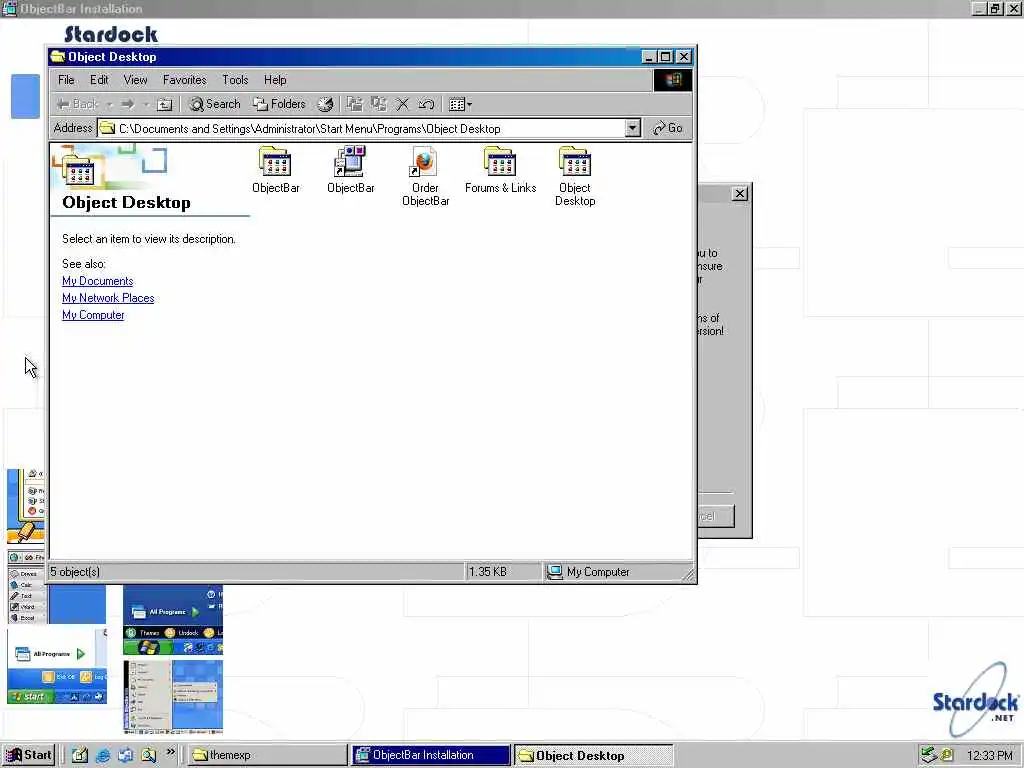Open the Help menu
Viewport: 1024px width, 768px height.
tap(275, 80)
